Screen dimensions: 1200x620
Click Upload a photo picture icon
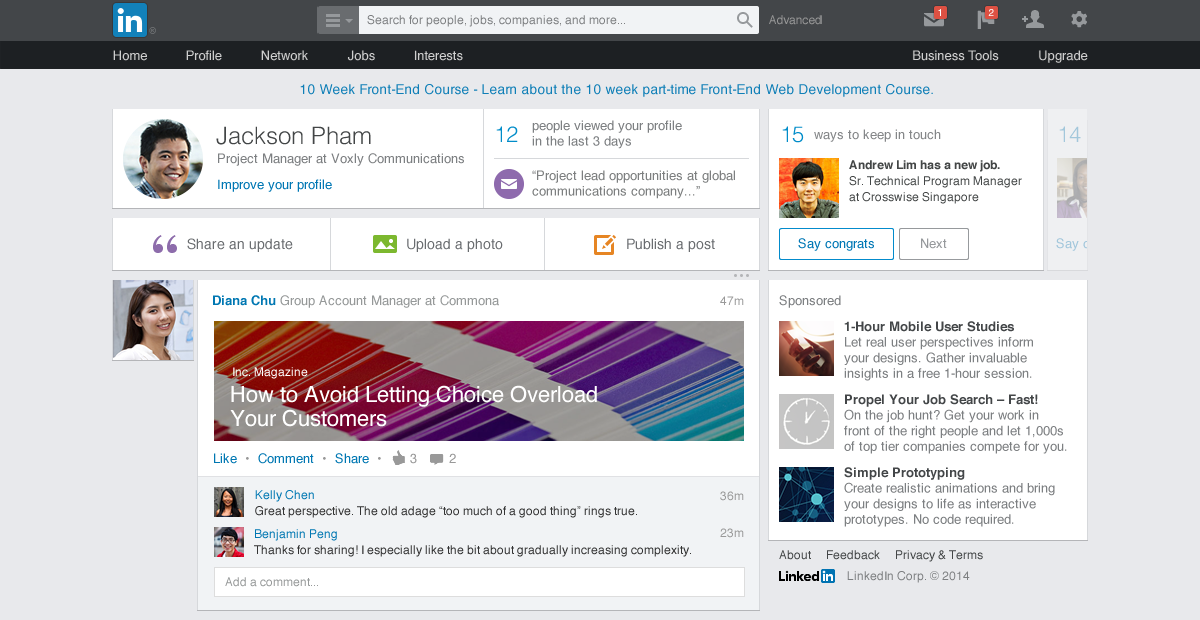tap(385, 244)
